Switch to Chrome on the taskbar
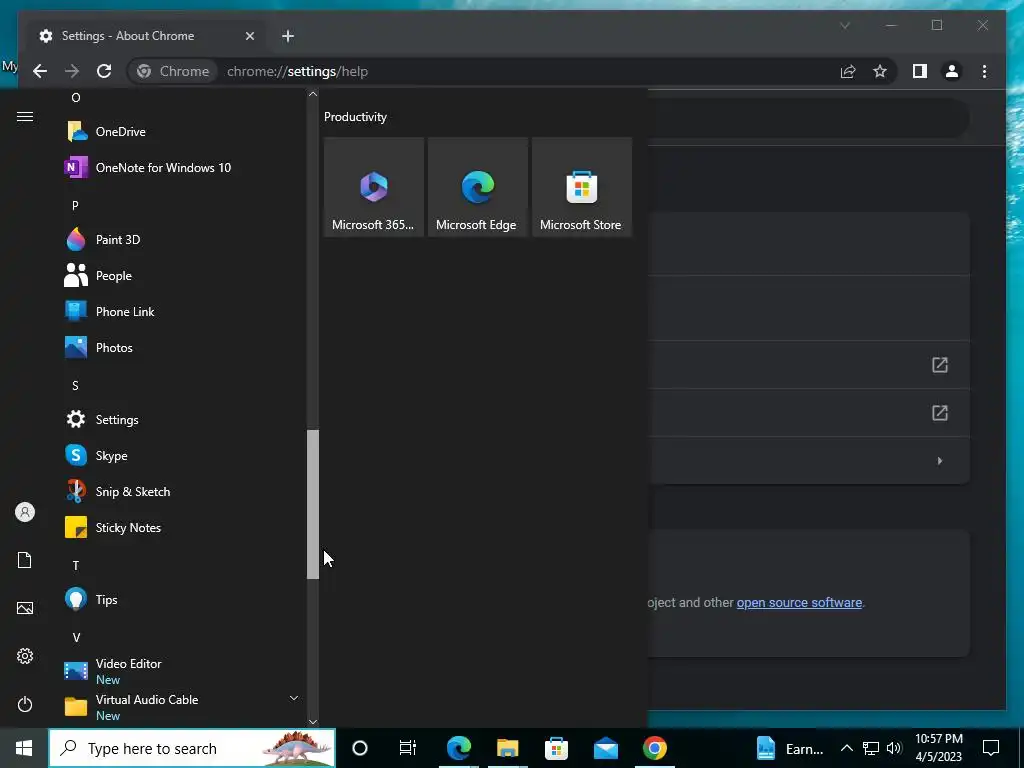The image size is (1024, 768). 654,748
